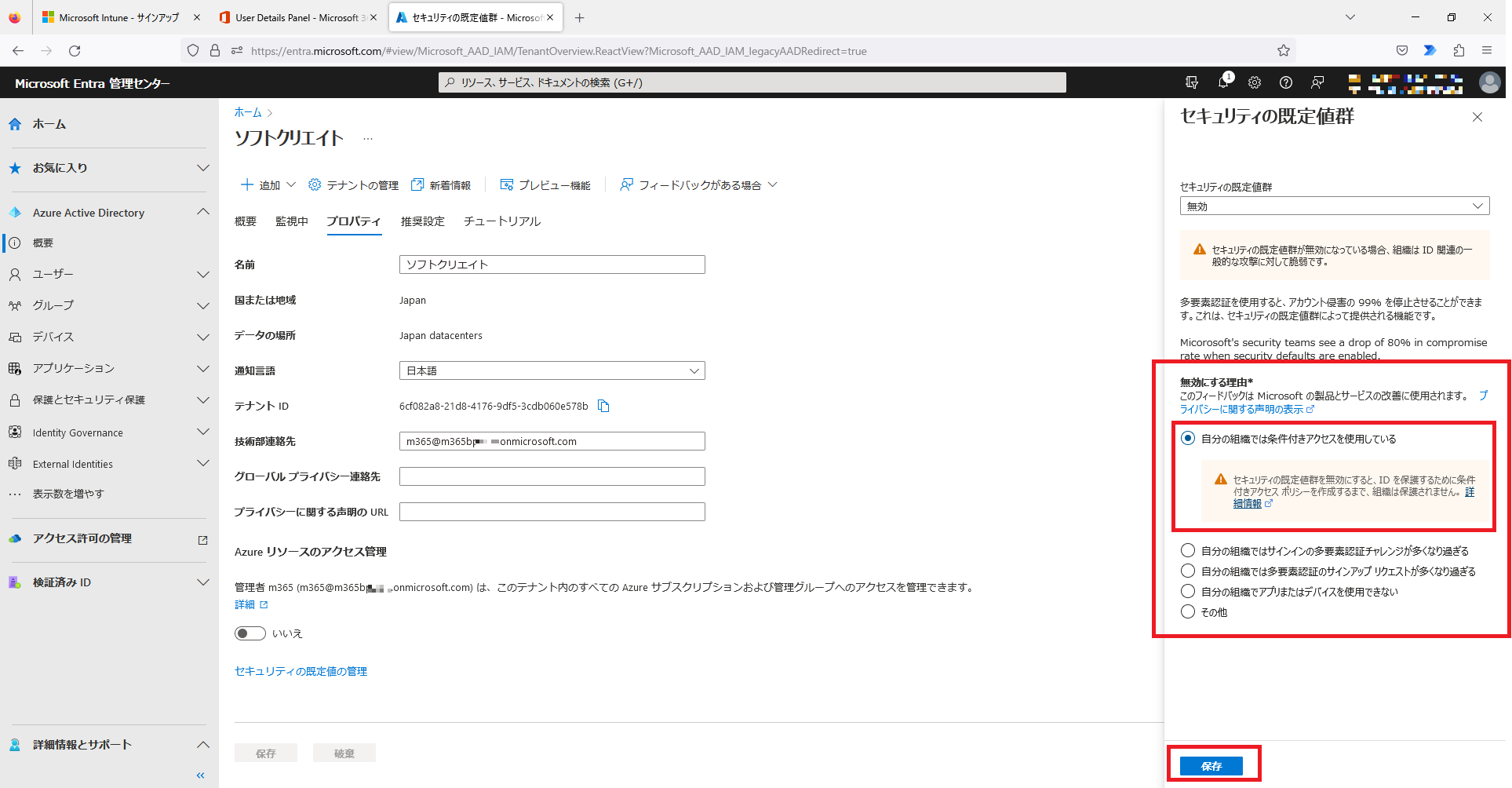
Task: Click 表示数を増やす in sidebar
Action: pos(68,494)
